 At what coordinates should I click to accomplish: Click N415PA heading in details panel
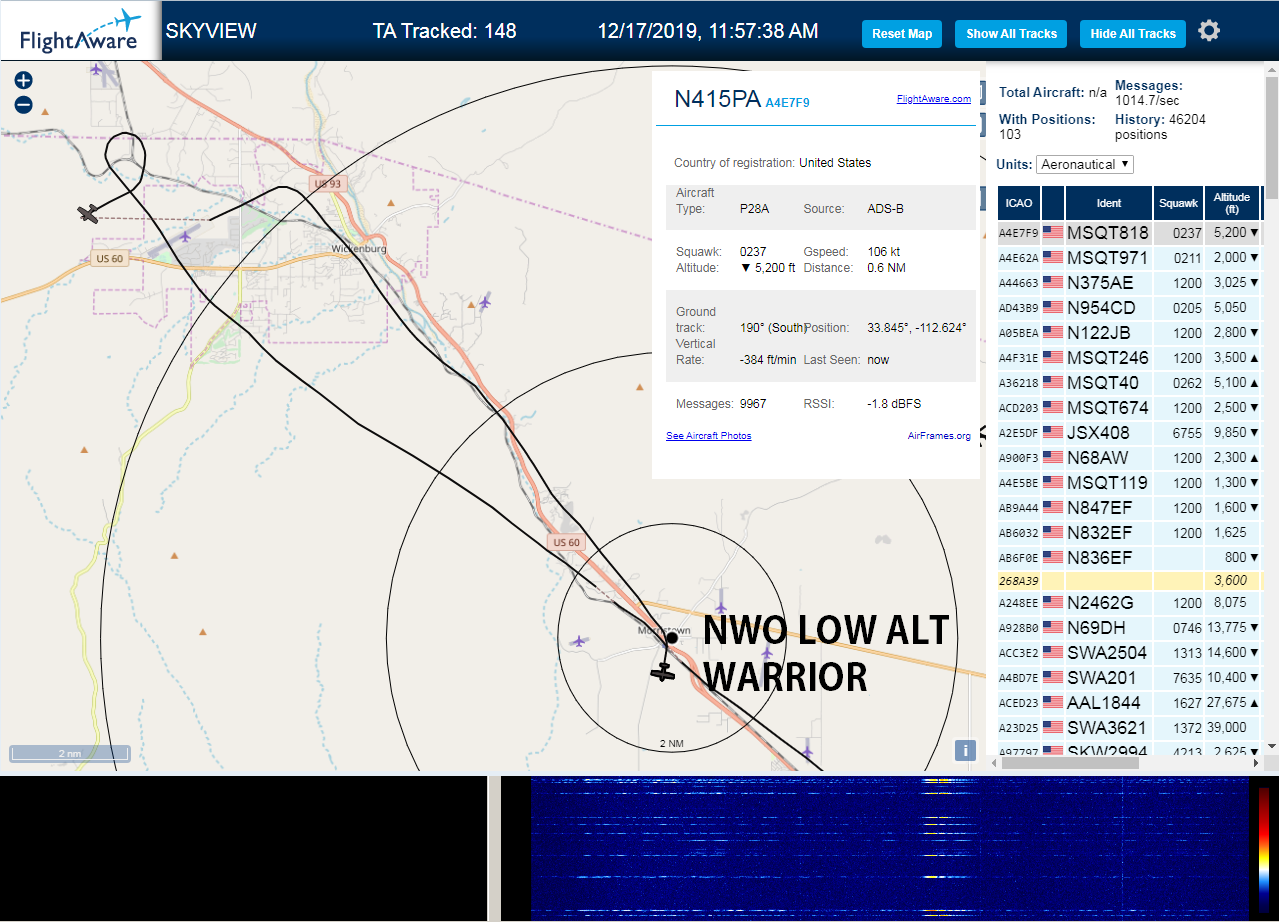coord(717,99)
